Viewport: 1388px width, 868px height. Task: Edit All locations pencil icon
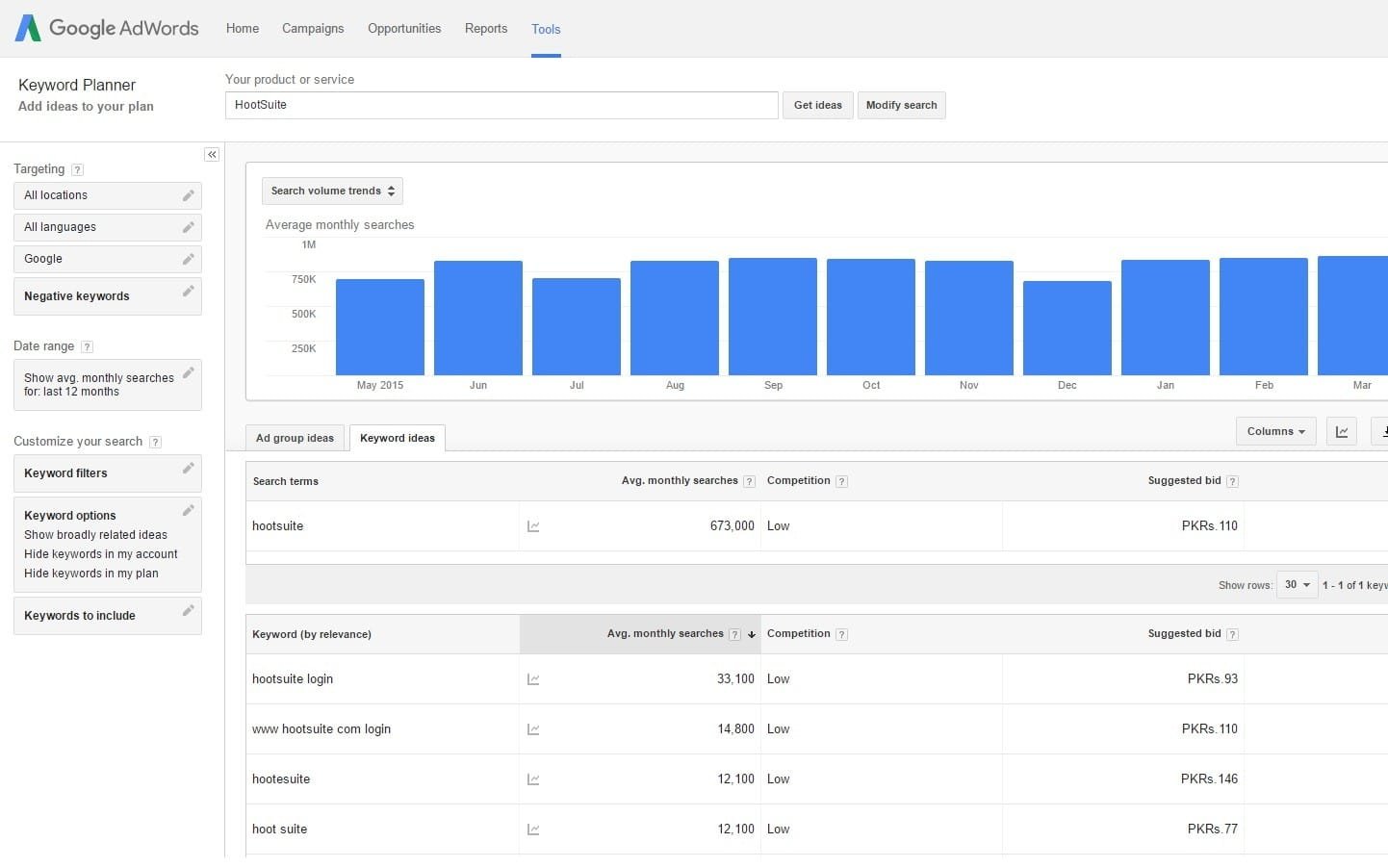[x=189, y=195]
